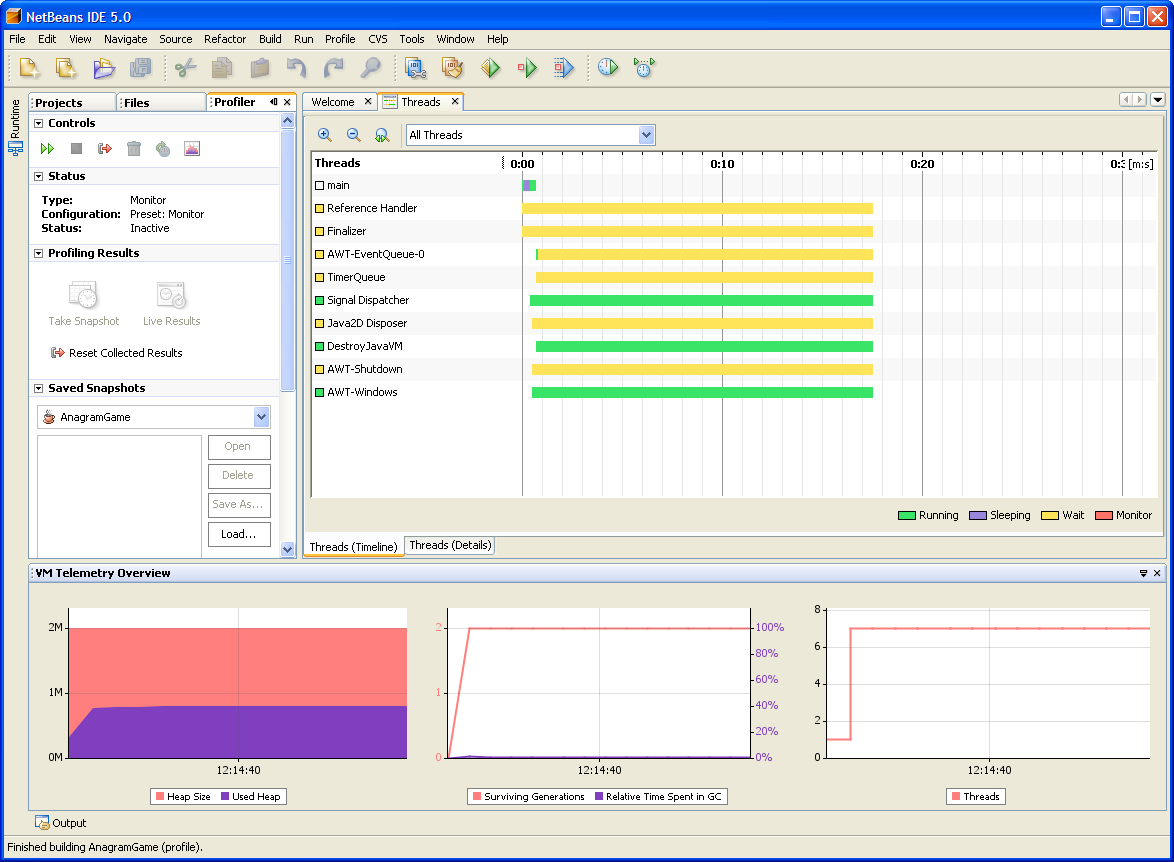Click the Wait yellow legend swatch

pos(1050,515)
